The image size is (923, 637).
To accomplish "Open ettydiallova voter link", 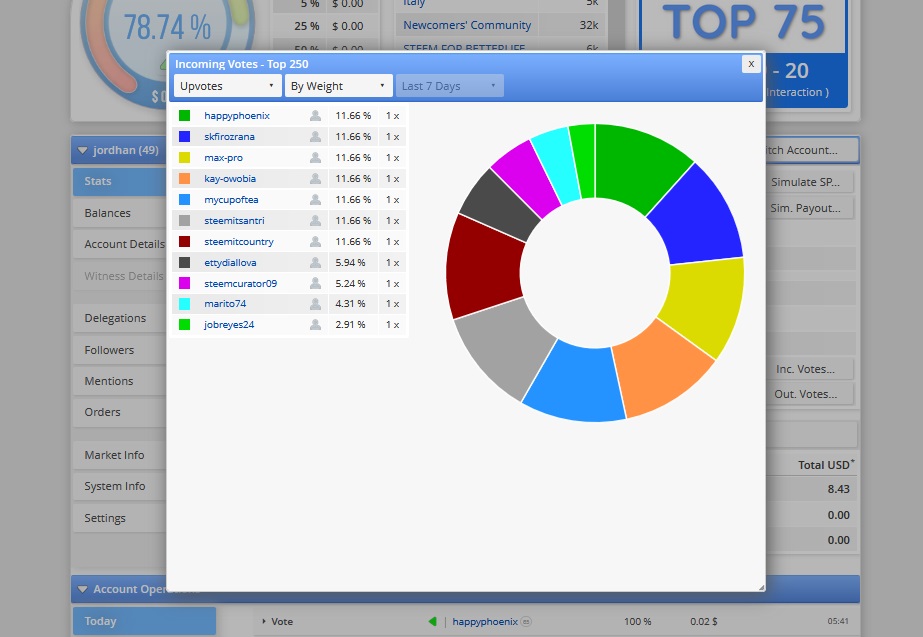I will pyautogui.click(x=230, y=263).
